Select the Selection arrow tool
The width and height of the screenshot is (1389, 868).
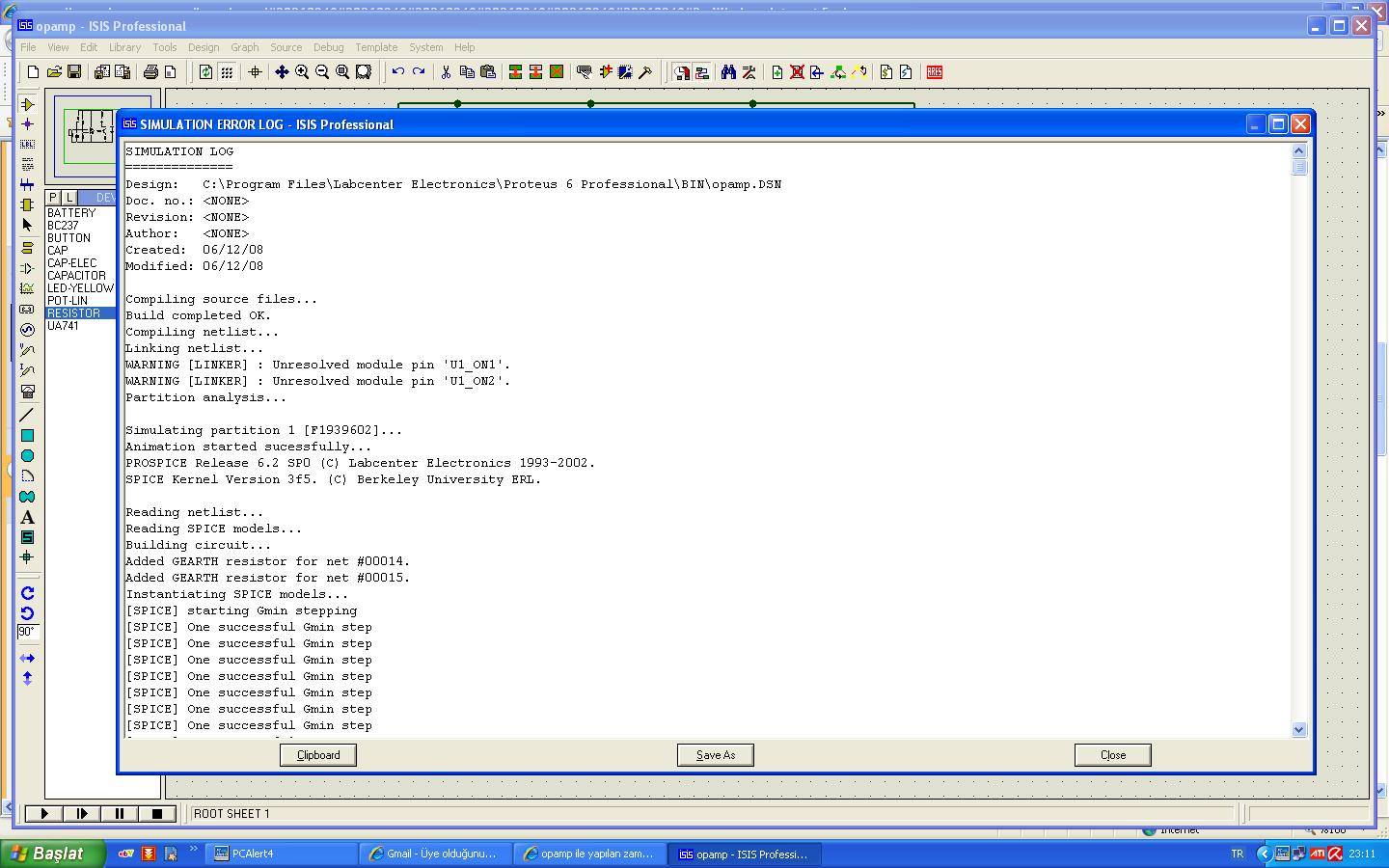click(27, 225)
